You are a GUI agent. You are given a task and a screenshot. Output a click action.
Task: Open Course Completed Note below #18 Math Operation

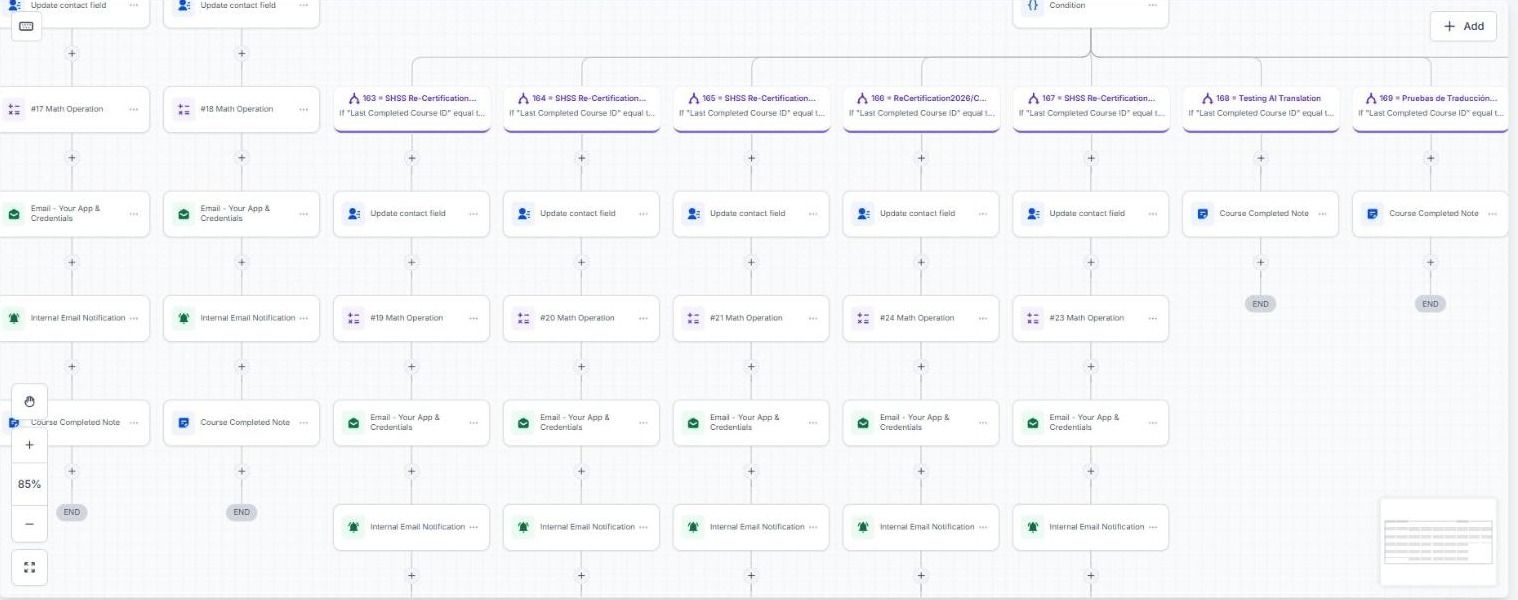pyautogui.click(x=242, y=423)
